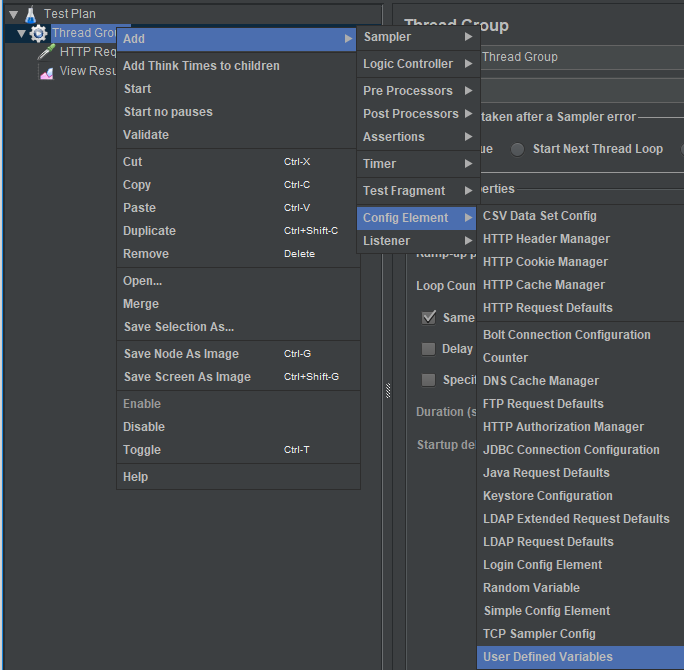Screen dimensions: 684x670
Task: Add User Defined Variables
Action: tap(581, 657)
